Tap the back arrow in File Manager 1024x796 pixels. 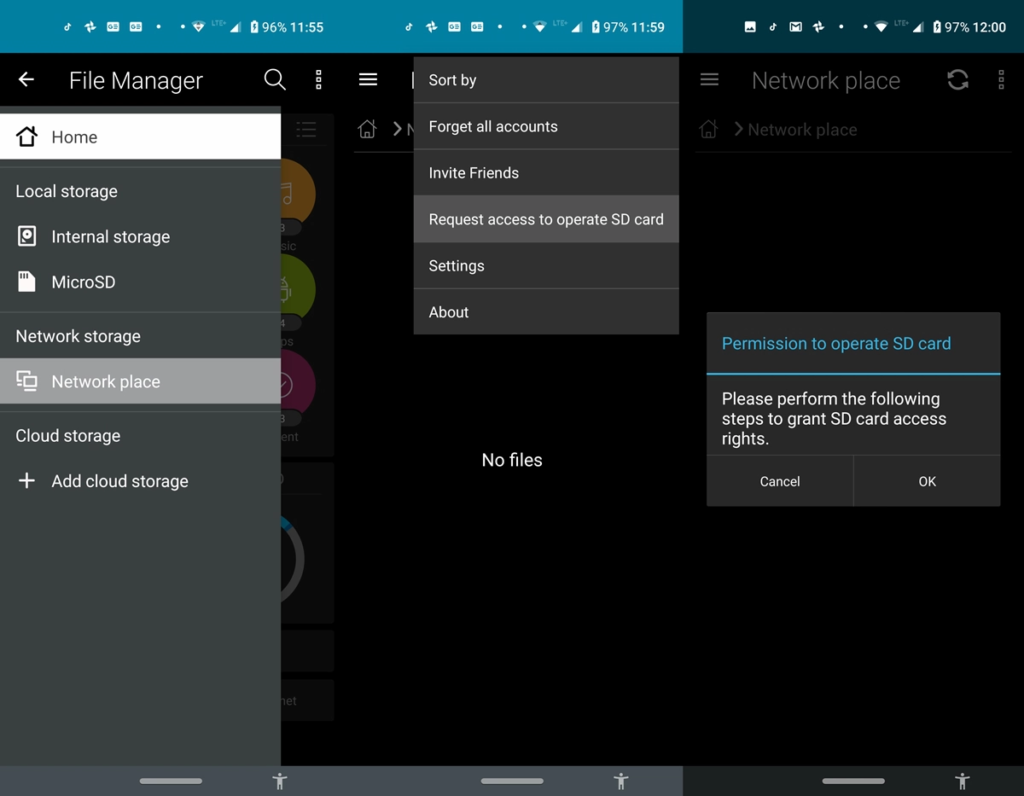coord(26,80)
